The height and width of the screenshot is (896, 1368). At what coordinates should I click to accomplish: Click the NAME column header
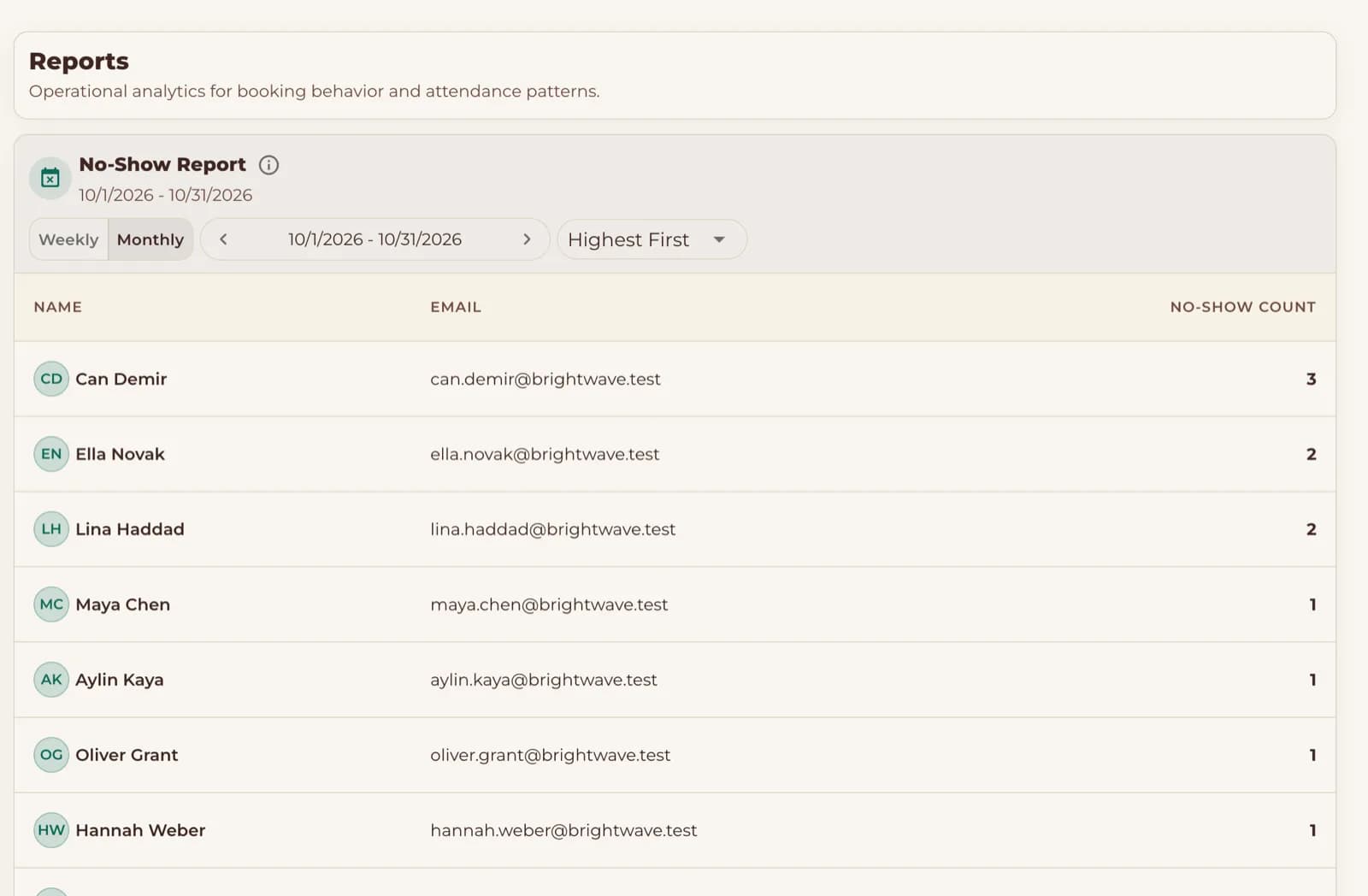tap(58, 307)
